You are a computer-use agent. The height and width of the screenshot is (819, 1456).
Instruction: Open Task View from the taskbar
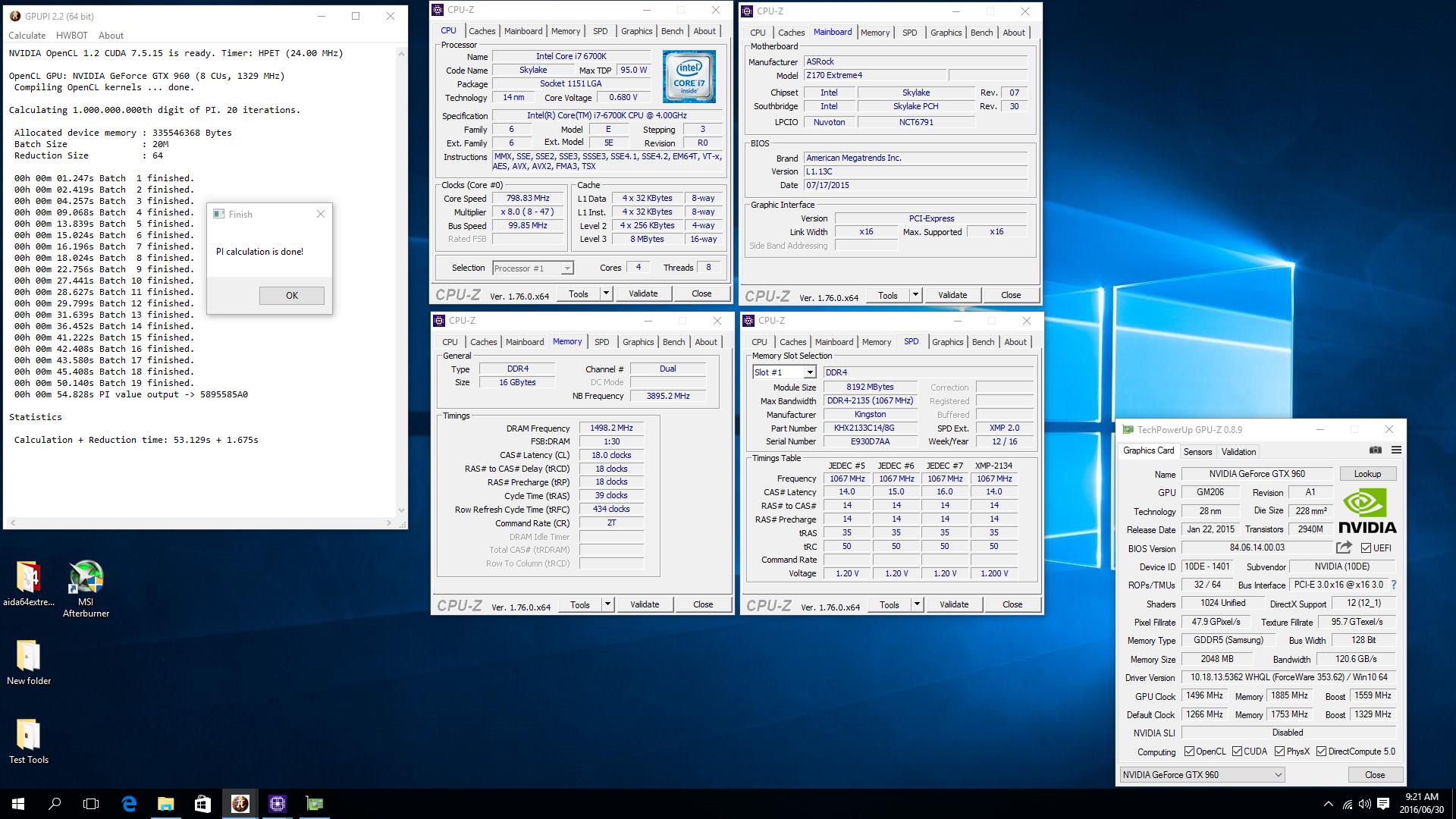[x=91, y=804]
